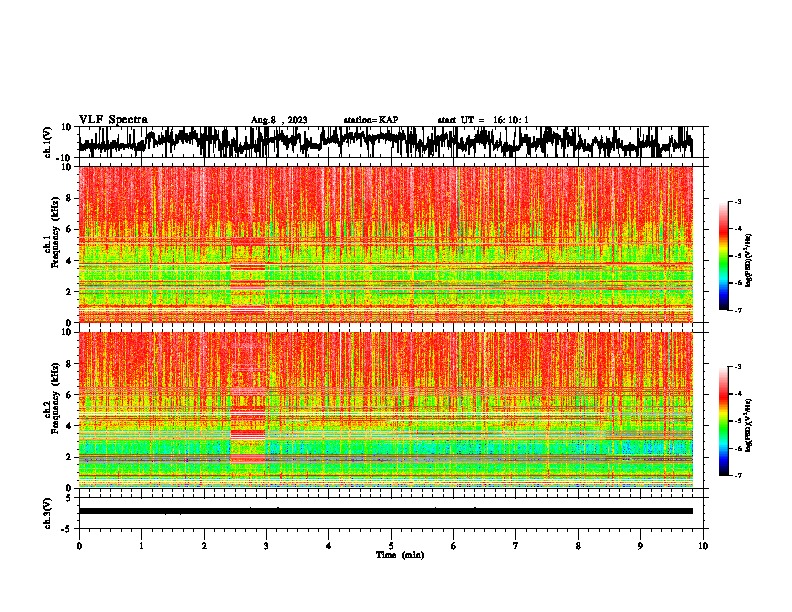Click the ch.1 frequency axis "6" tick label

point(70,229)
